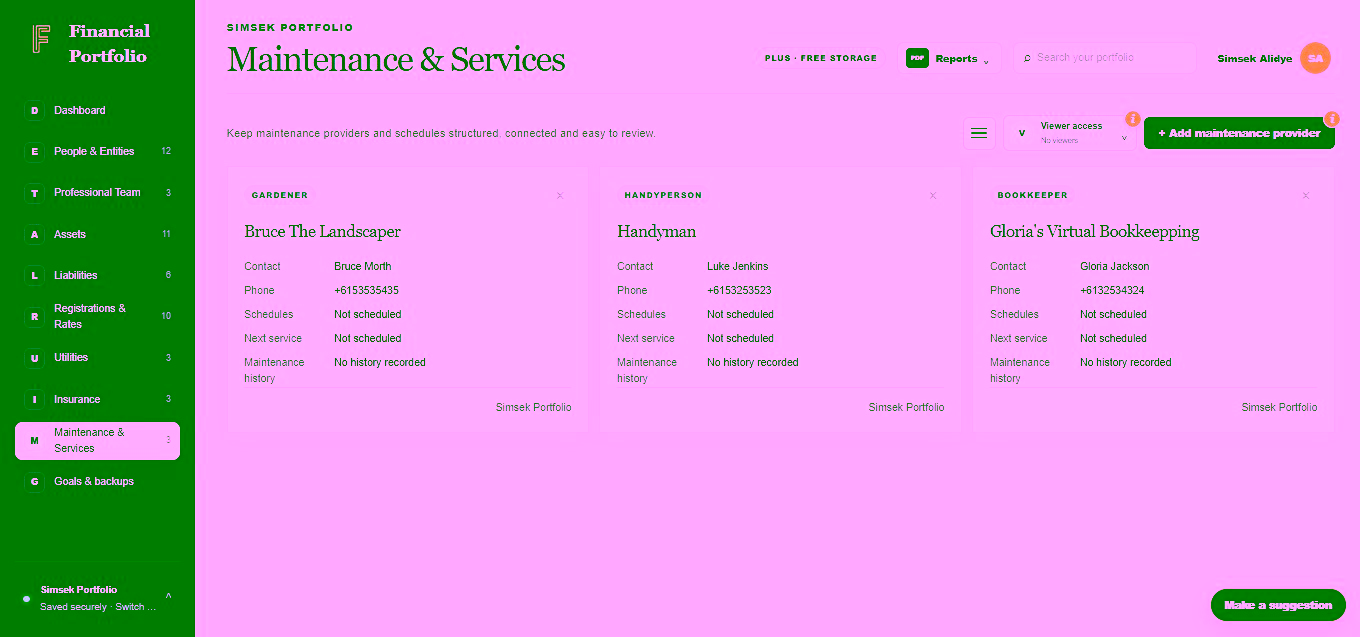The height and width of the screenshot is (637, 1360).
Task: Click the Professional Team T icon
Action: 35,193
